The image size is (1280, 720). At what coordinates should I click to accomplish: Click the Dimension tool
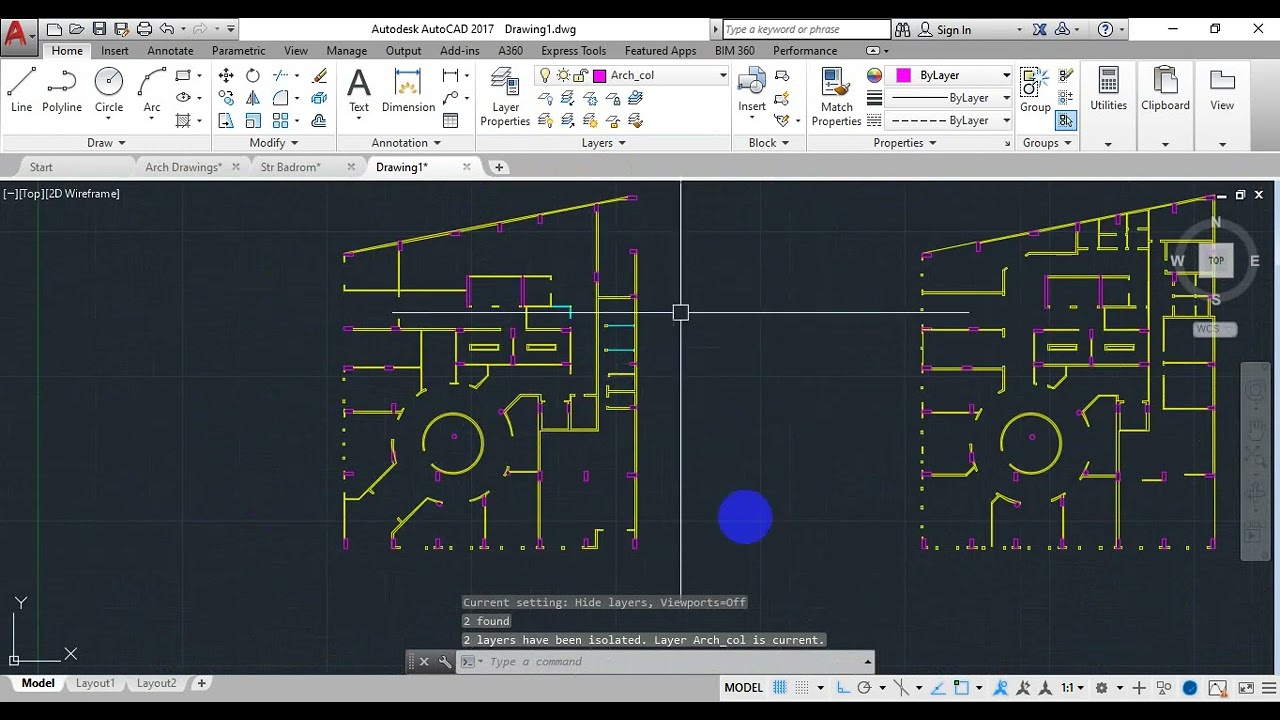pos(408,90)
